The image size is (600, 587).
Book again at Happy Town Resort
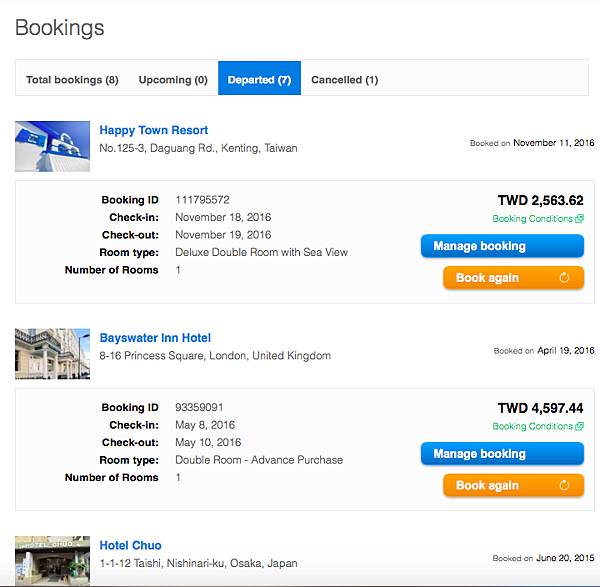(x=513, y=278)
